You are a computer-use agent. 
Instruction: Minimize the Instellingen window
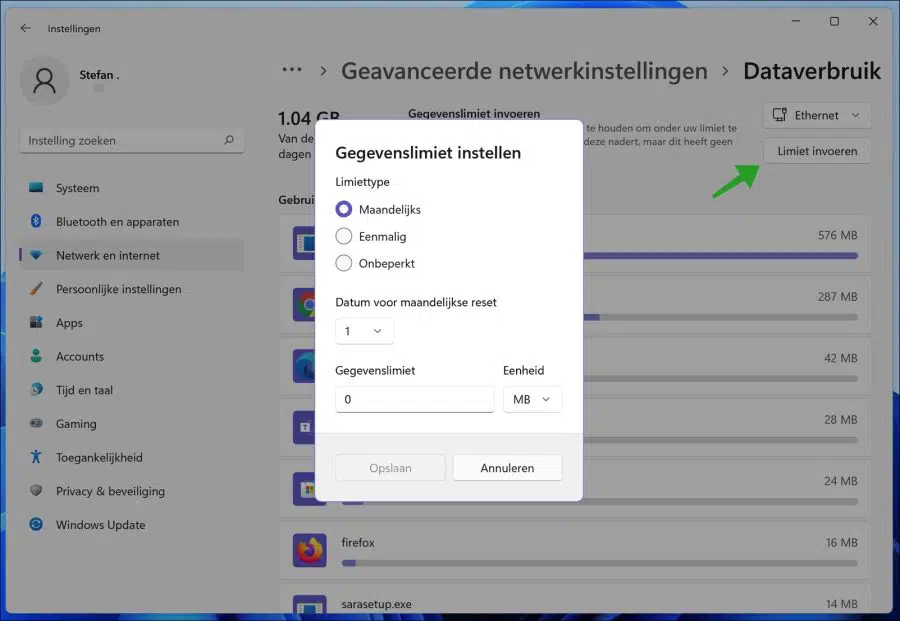pos(796,21)
